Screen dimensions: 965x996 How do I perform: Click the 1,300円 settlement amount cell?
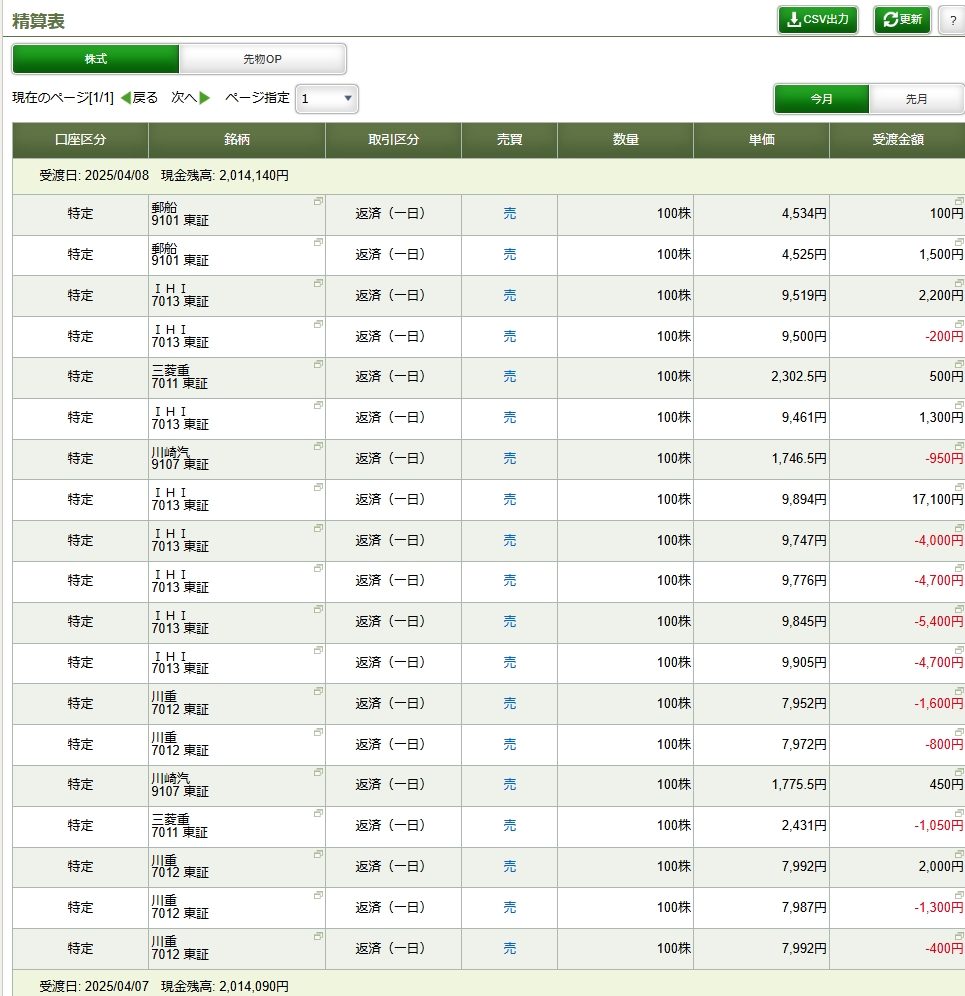point(898,418)
